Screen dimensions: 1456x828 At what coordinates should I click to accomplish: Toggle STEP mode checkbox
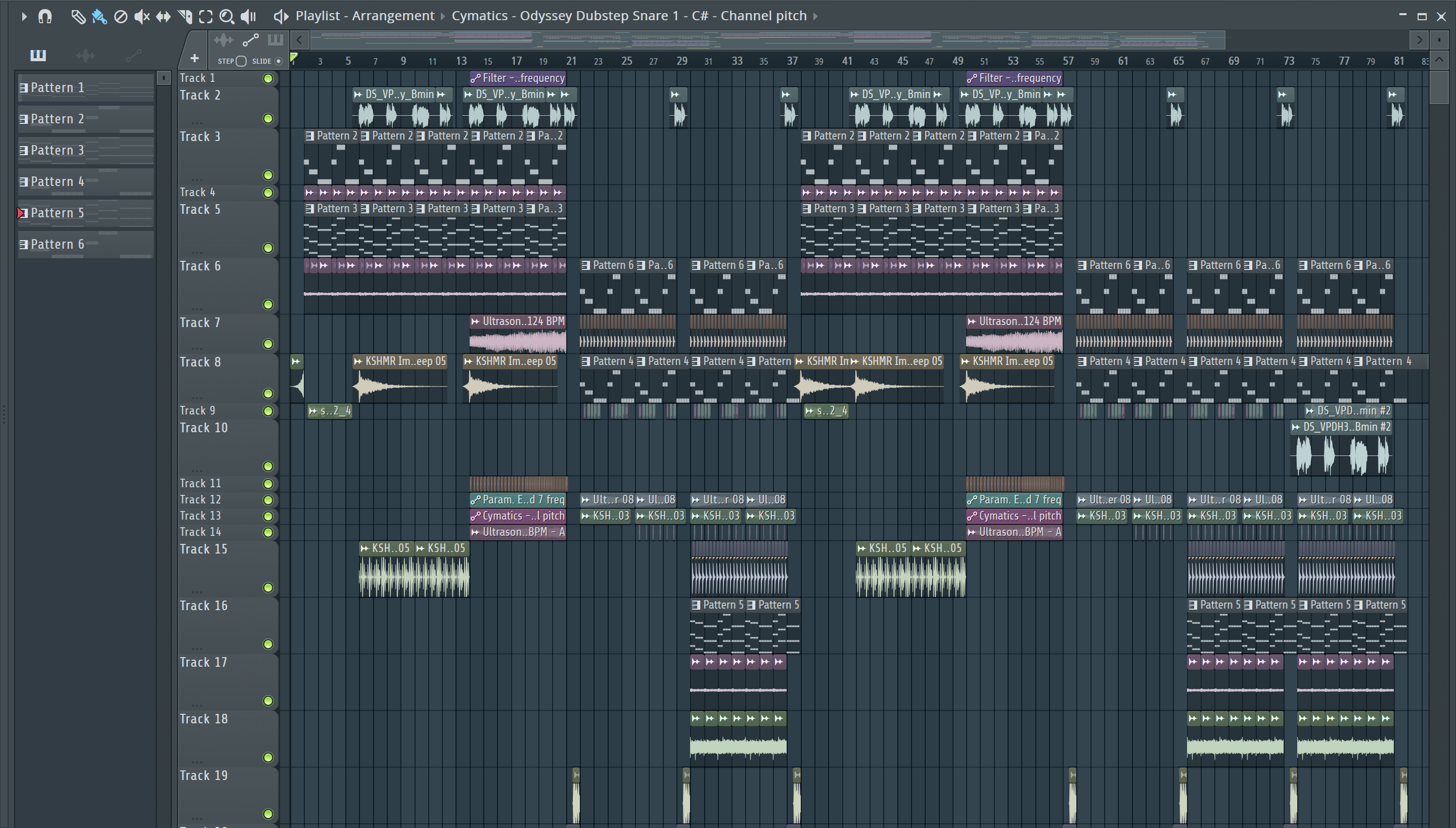click(241, 61)
